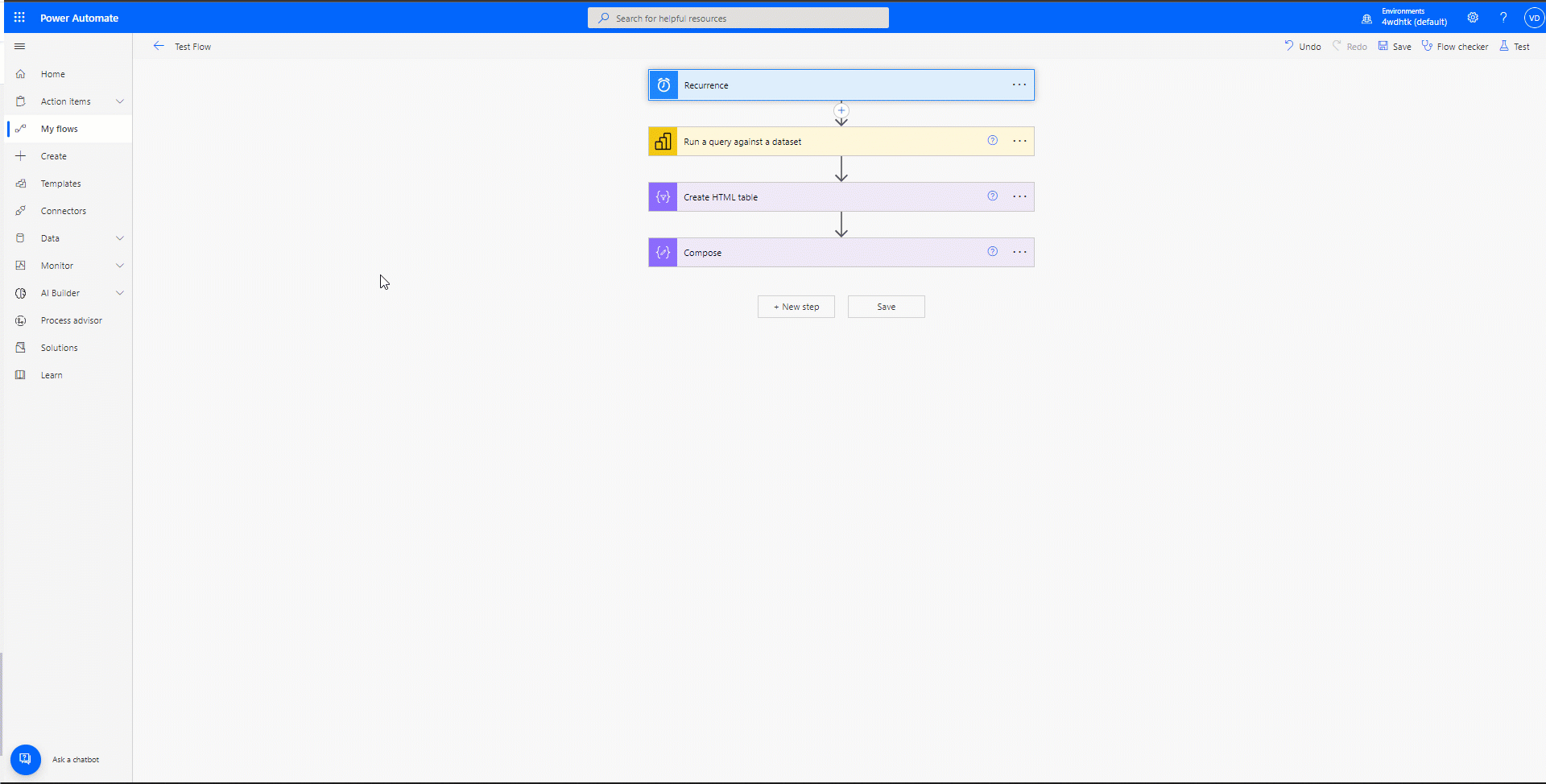
Task: Open My flows in navigation
Action: coord(60,129)
